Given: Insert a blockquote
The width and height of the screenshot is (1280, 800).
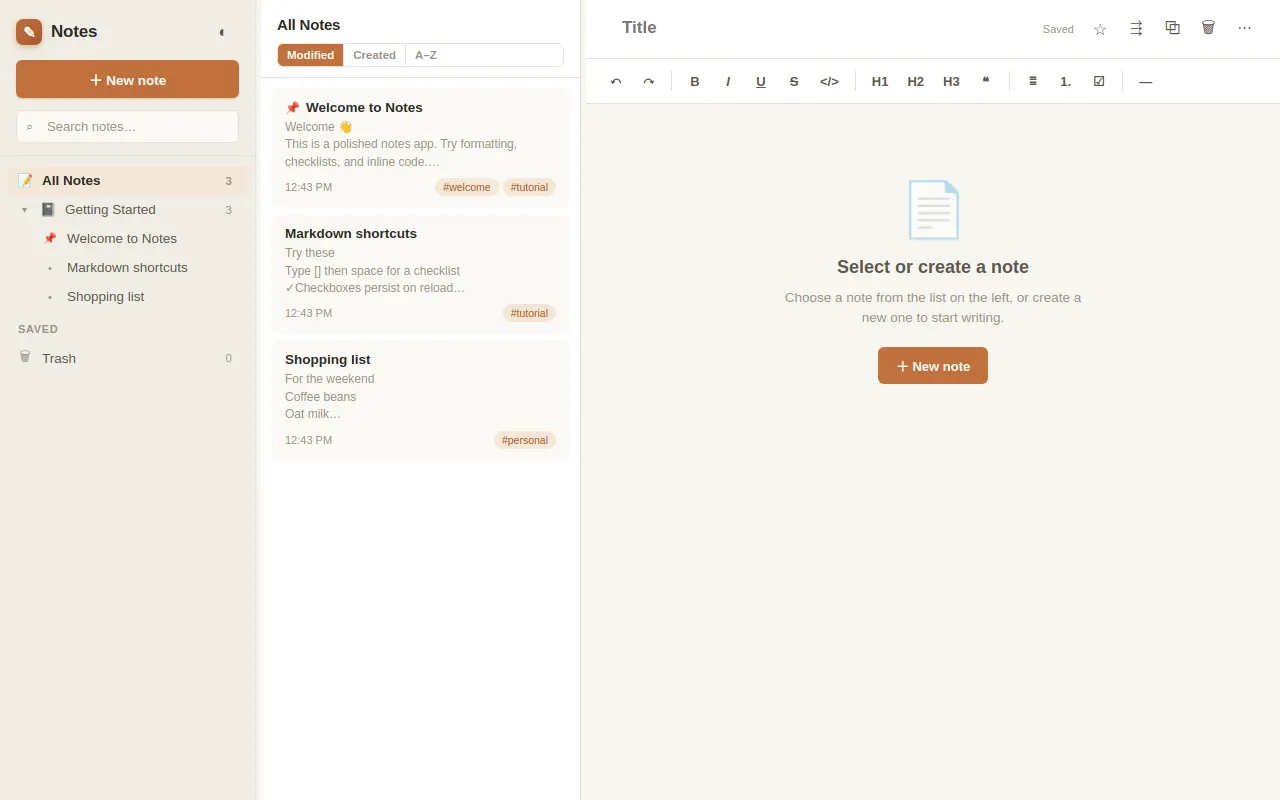Looking at the screenshot, I should (986, 81).
